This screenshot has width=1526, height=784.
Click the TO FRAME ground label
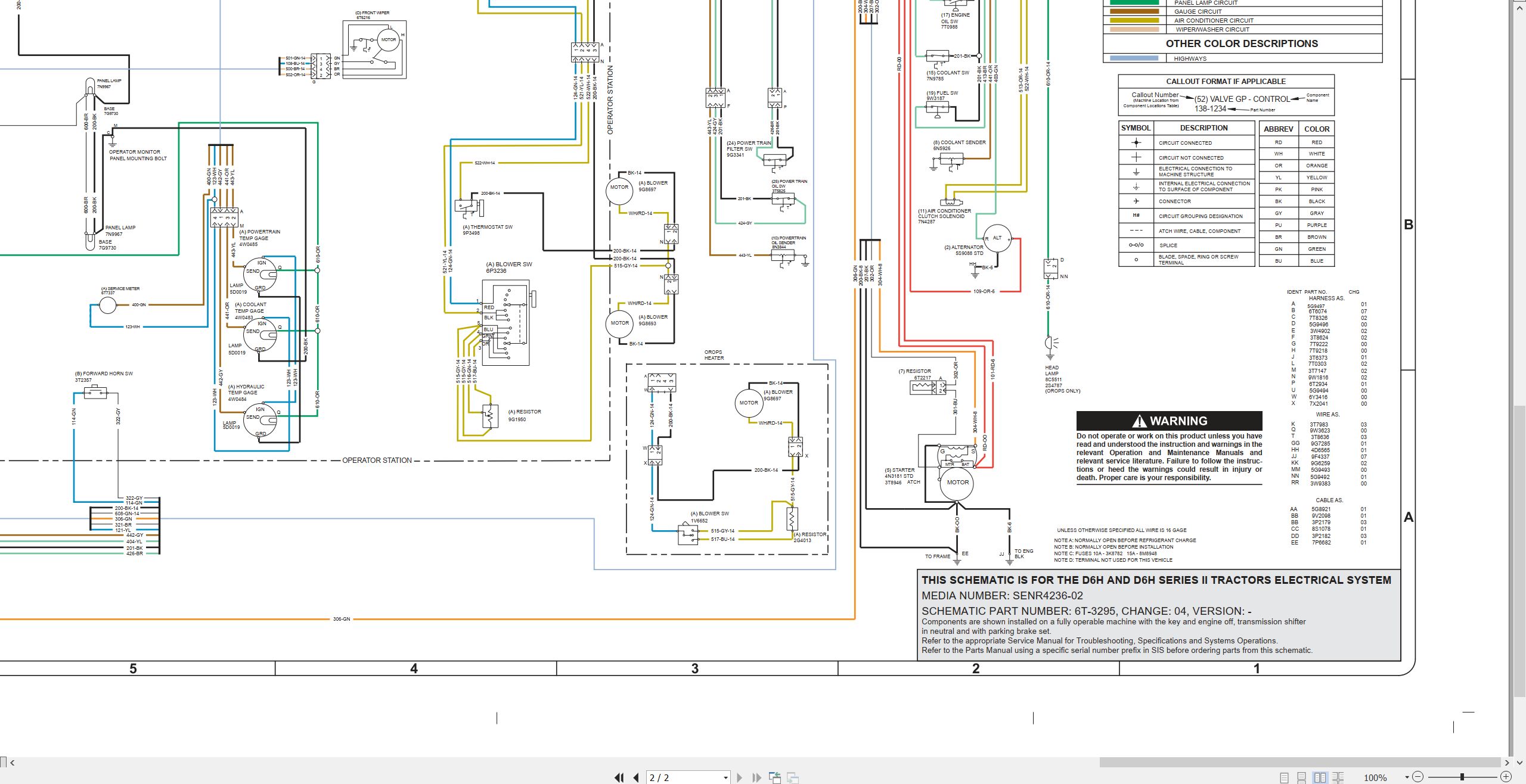pyautogui.click(x=938, y=556)
